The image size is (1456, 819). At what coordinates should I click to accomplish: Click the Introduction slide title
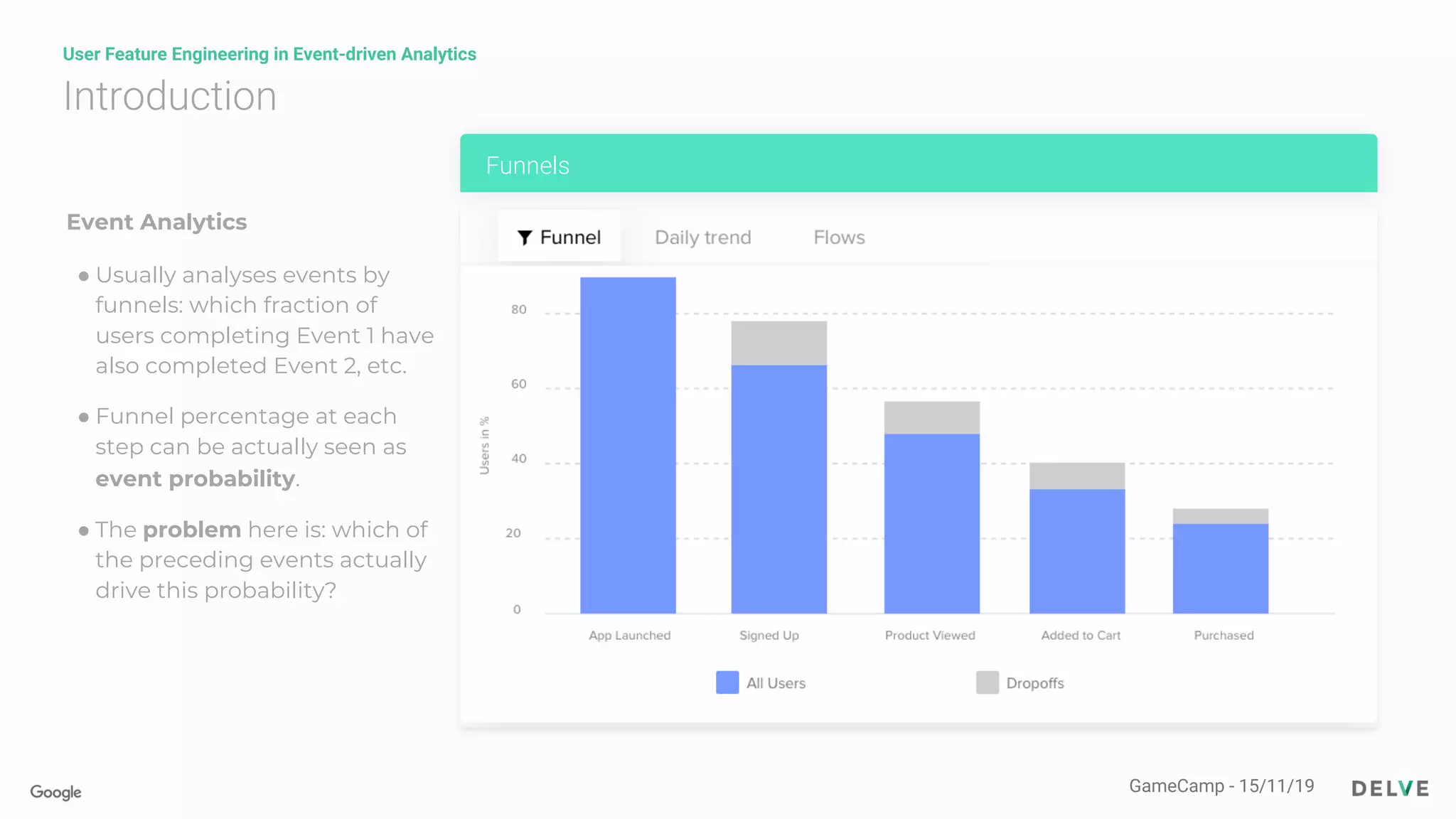(x=170, y=96)
